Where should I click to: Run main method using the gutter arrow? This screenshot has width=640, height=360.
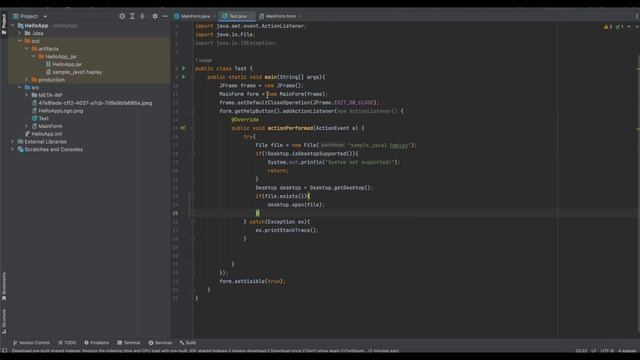coord(184,77)
